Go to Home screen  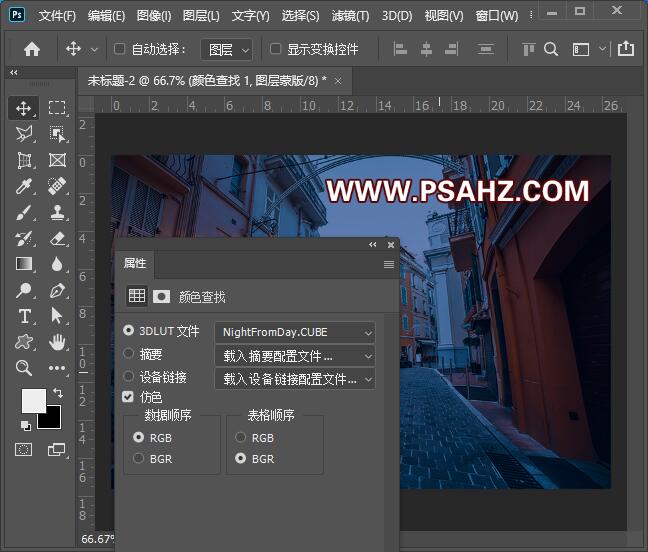coord(32,50)
